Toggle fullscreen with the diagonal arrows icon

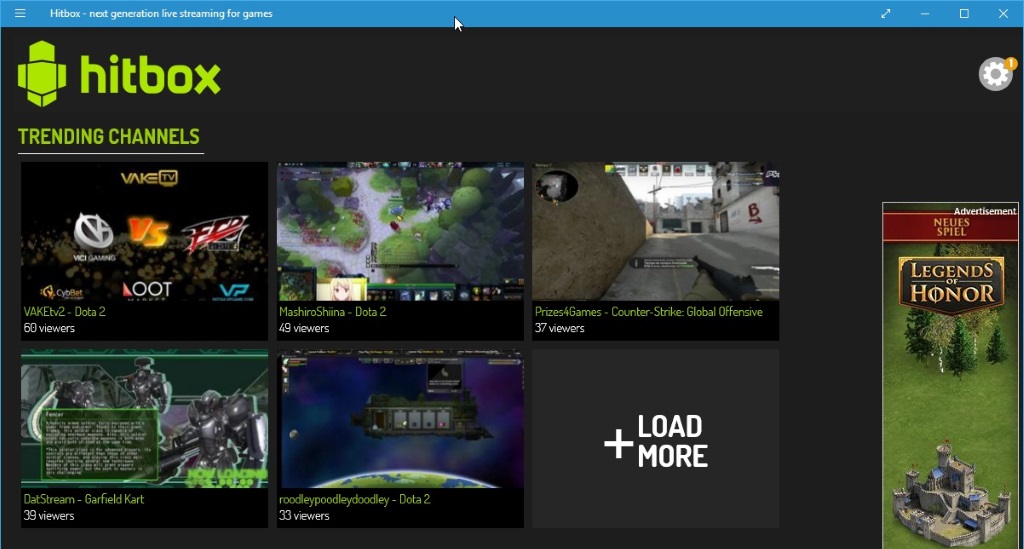click(x=886, y=13)
